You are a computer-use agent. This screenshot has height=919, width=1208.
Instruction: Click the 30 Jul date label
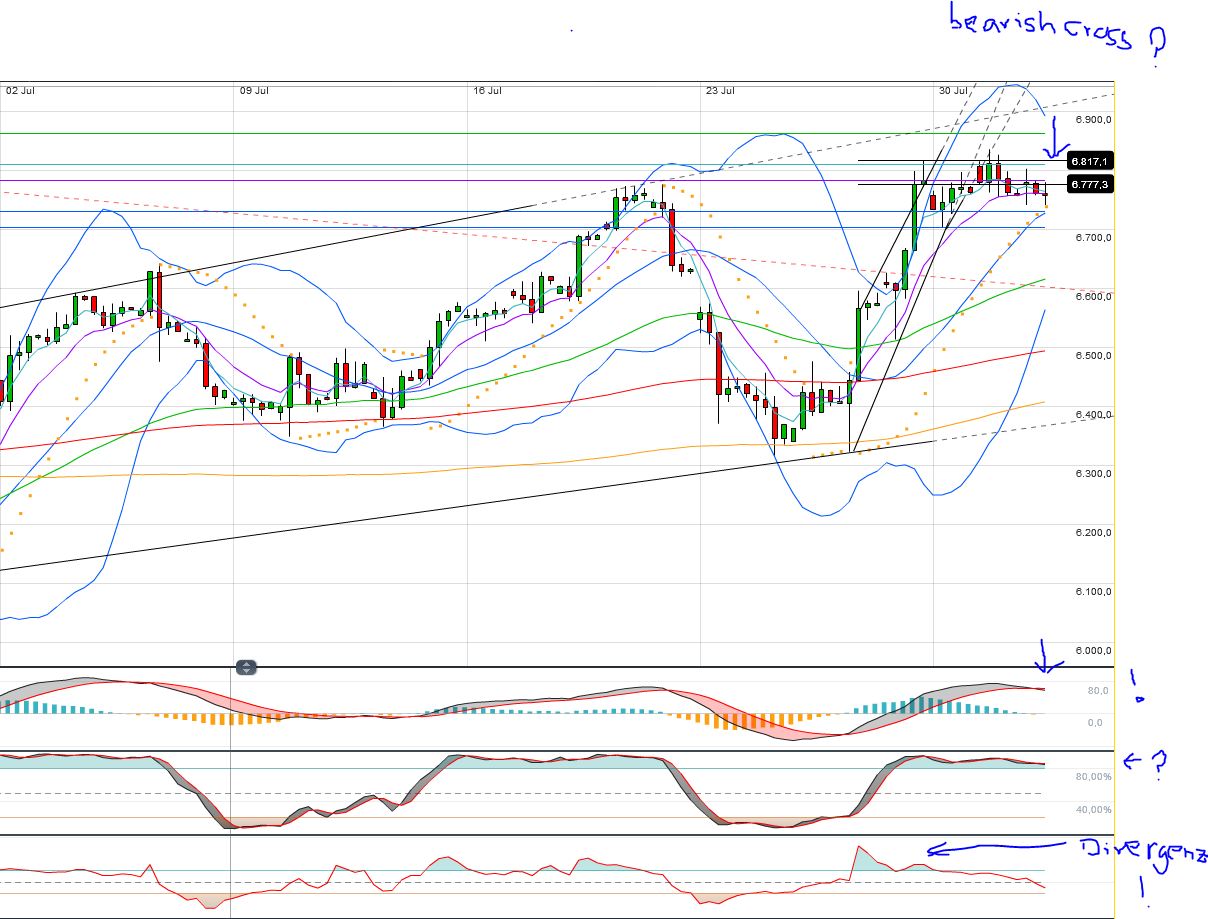[x=954, y=91]
